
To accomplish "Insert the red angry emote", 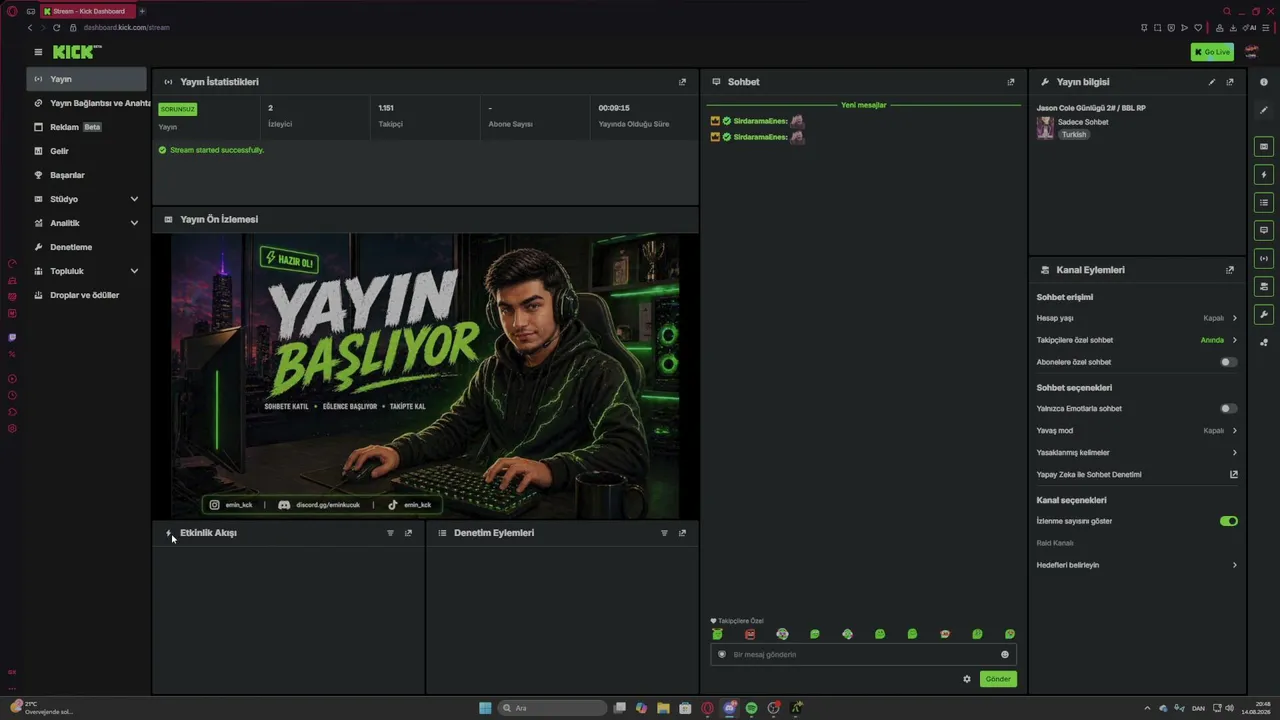I will point(749,634).
